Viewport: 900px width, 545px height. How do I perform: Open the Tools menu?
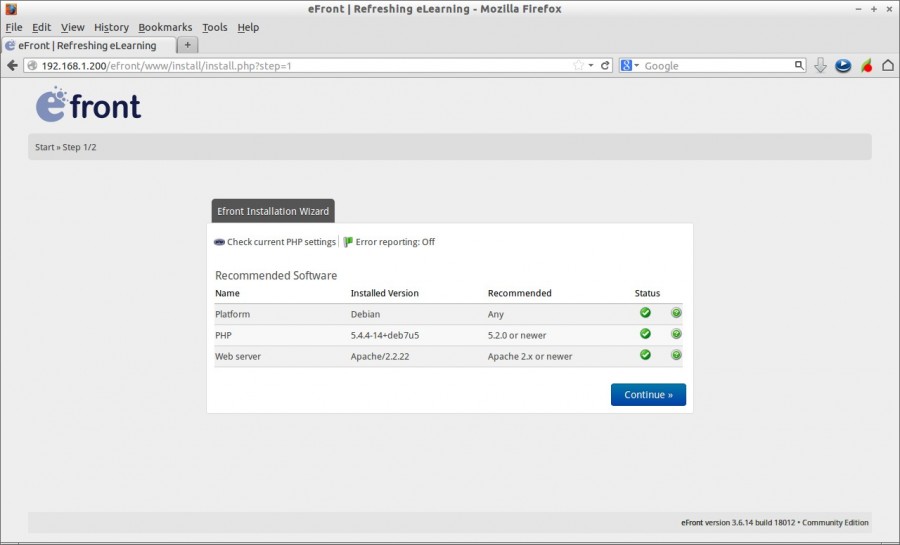click(x=214, y=27)
